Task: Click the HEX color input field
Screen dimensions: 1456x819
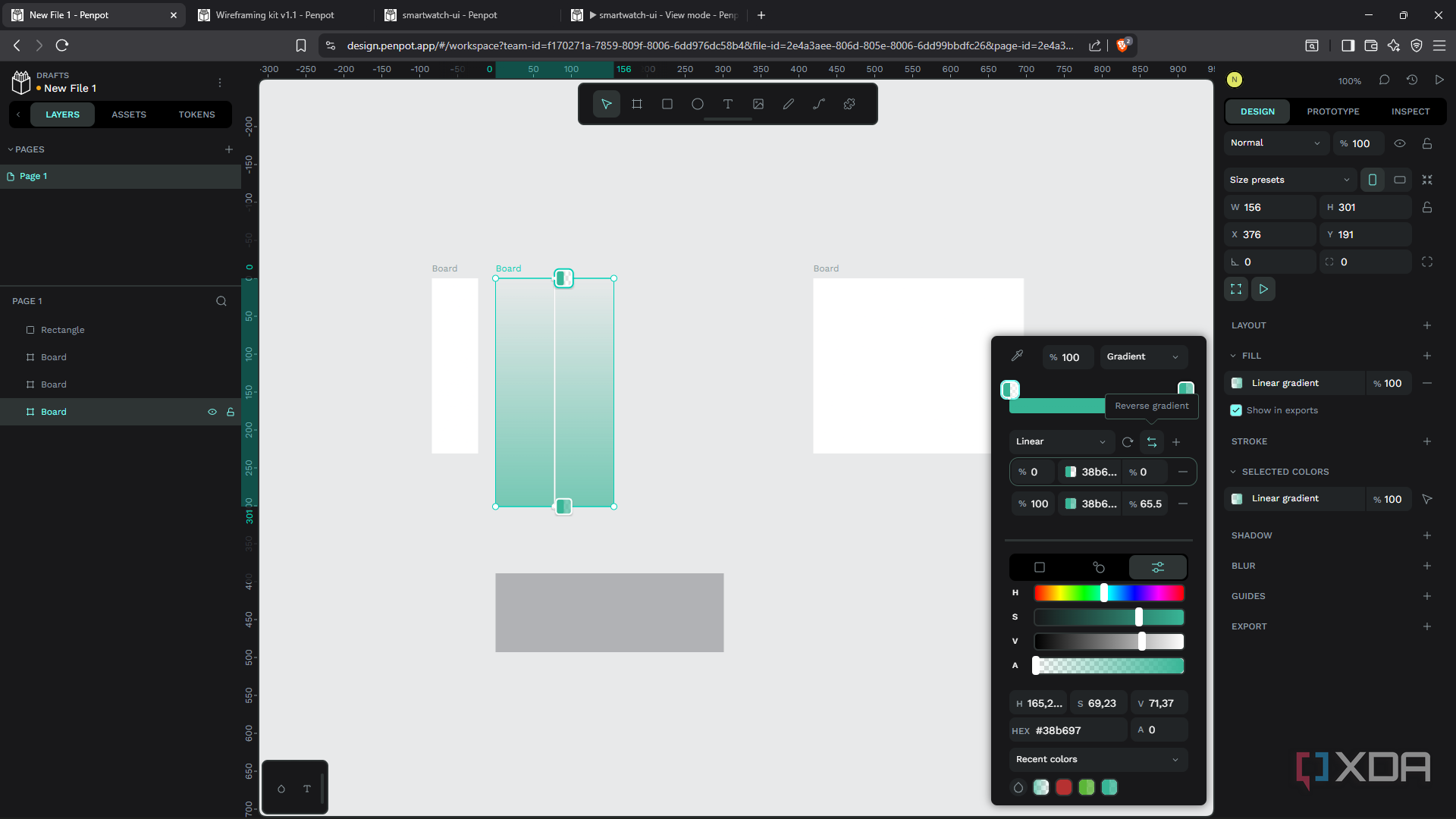Action: click(x=1068, y=730)
